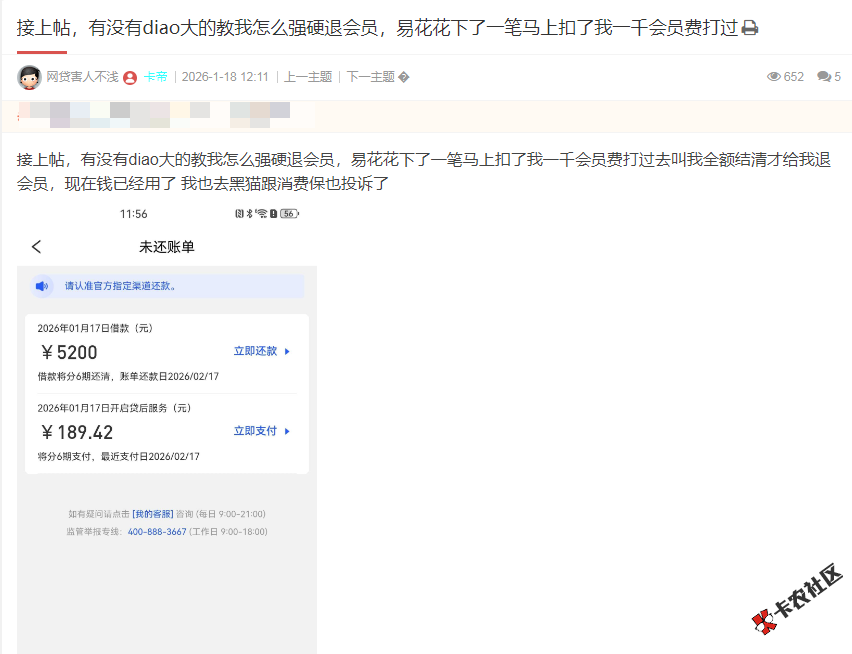Click the comment bubble icon showing 5 replies

[825, 75]
